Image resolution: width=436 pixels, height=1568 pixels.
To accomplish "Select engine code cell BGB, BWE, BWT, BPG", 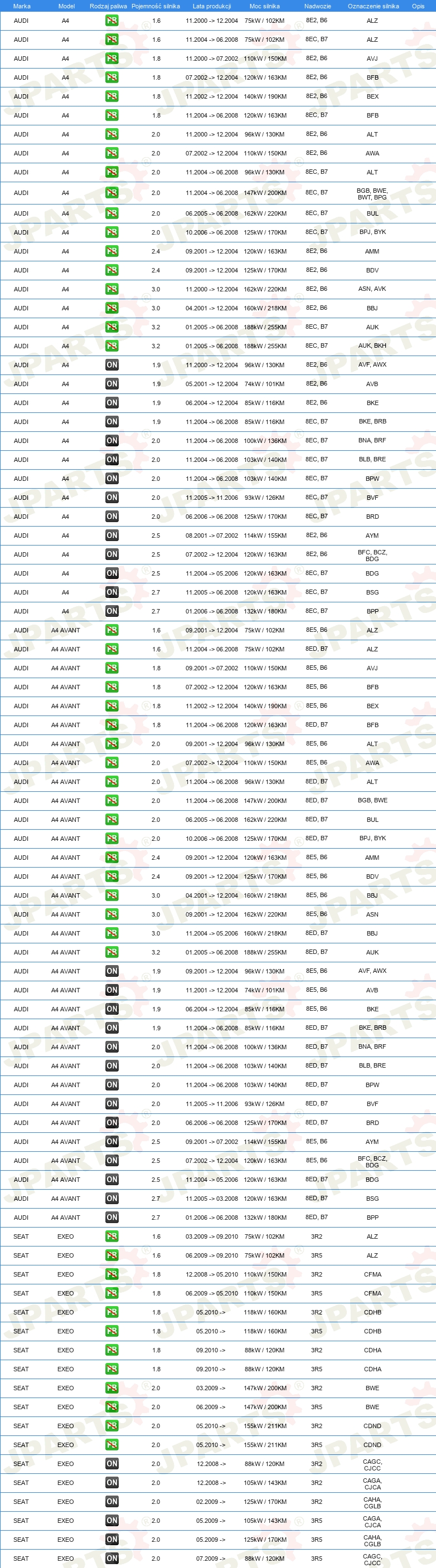I will tap(372, 193).
